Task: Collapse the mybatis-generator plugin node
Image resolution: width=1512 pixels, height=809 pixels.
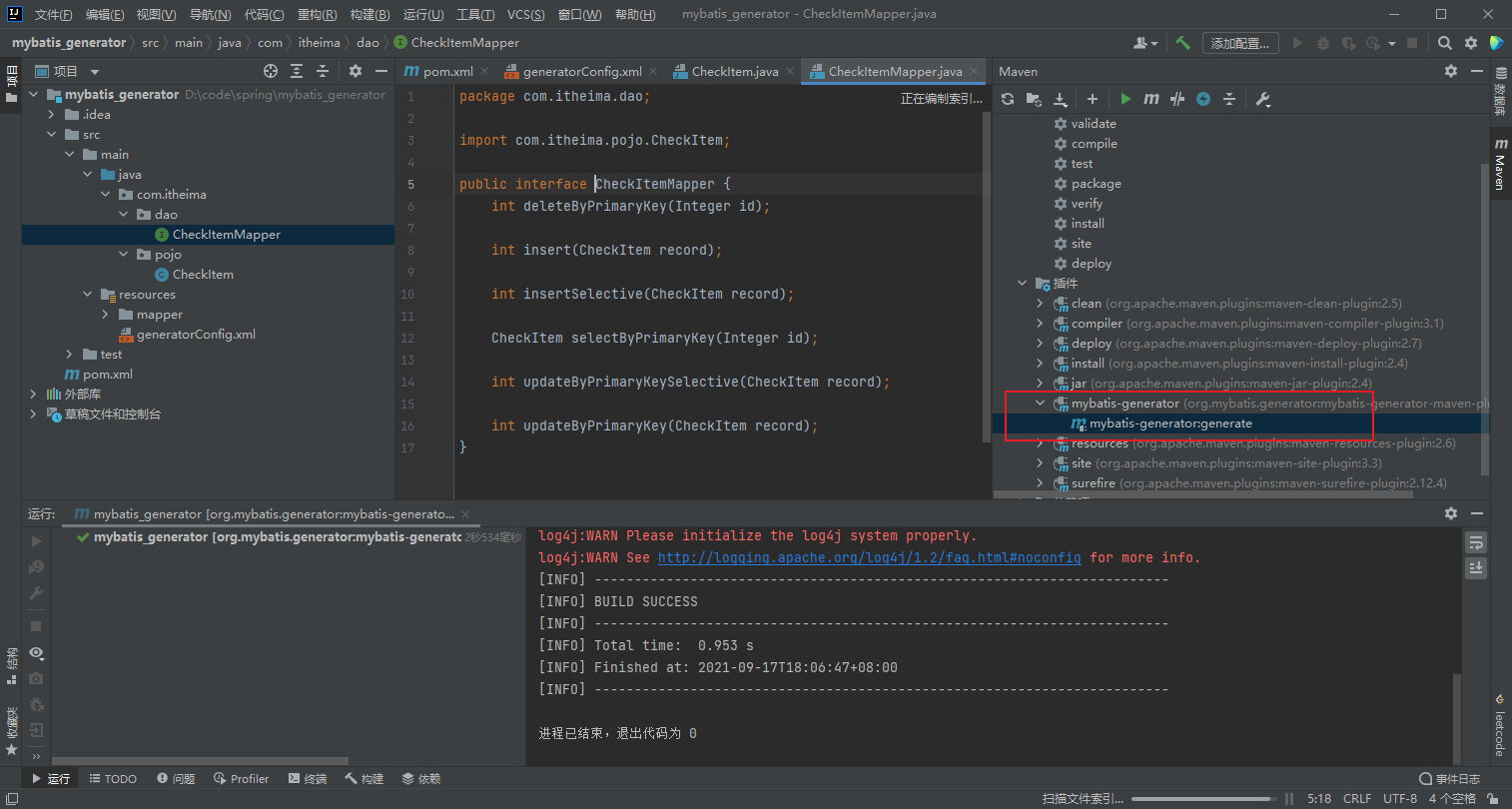Action: [x=1040, y=404]
